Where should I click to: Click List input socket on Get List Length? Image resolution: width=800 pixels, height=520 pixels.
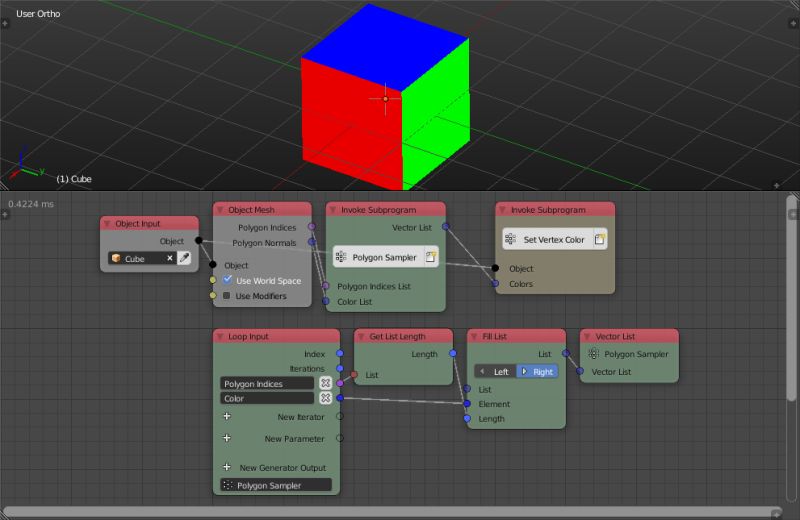click(x=354, y=375)
